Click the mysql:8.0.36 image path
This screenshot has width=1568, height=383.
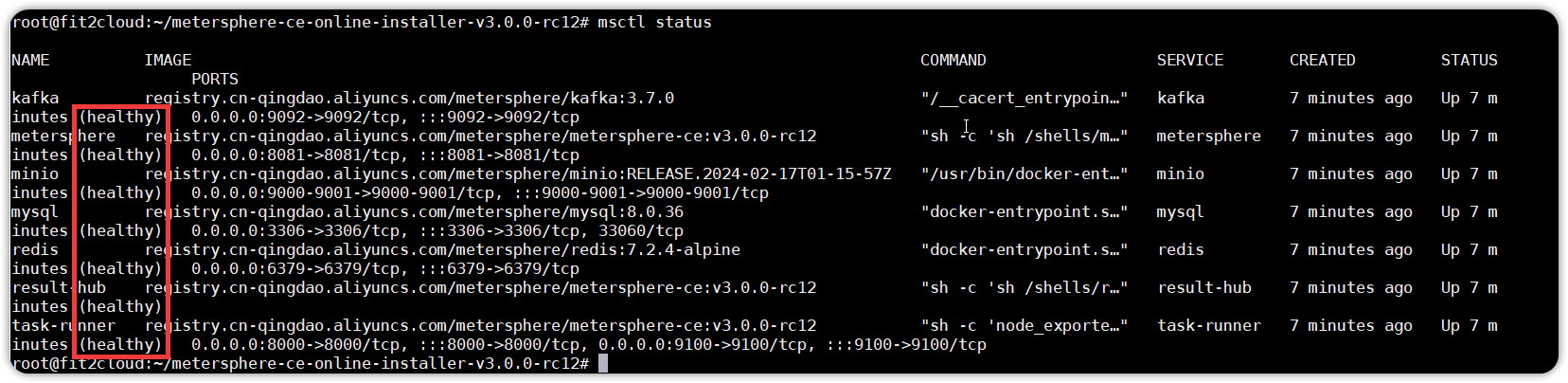click(414, 211)
